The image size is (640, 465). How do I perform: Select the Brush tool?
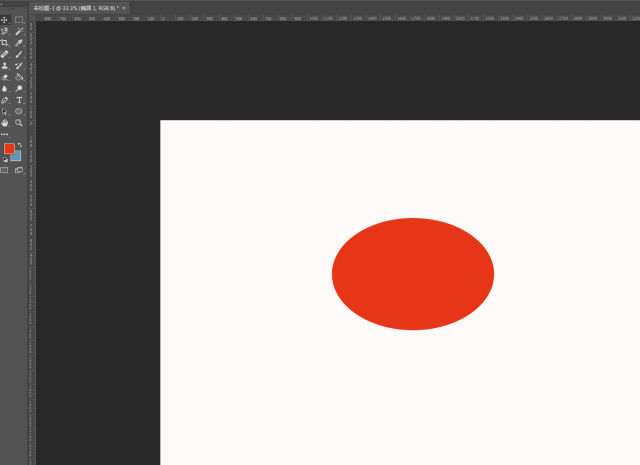pyautogui.click(x=19, y=54)
